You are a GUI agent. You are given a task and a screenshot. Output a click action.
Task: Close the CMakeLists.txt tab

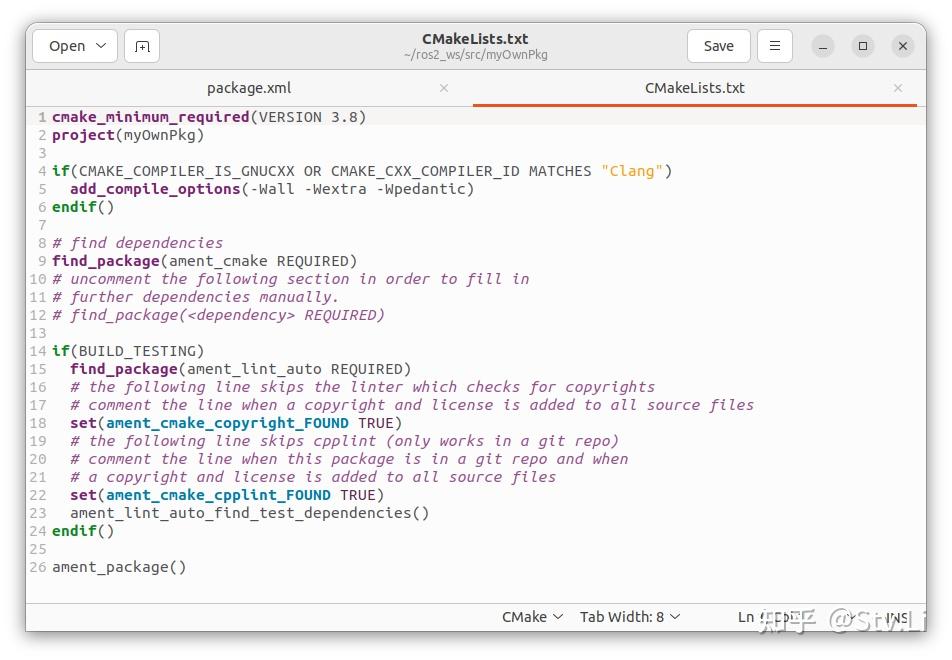(898, 88)
